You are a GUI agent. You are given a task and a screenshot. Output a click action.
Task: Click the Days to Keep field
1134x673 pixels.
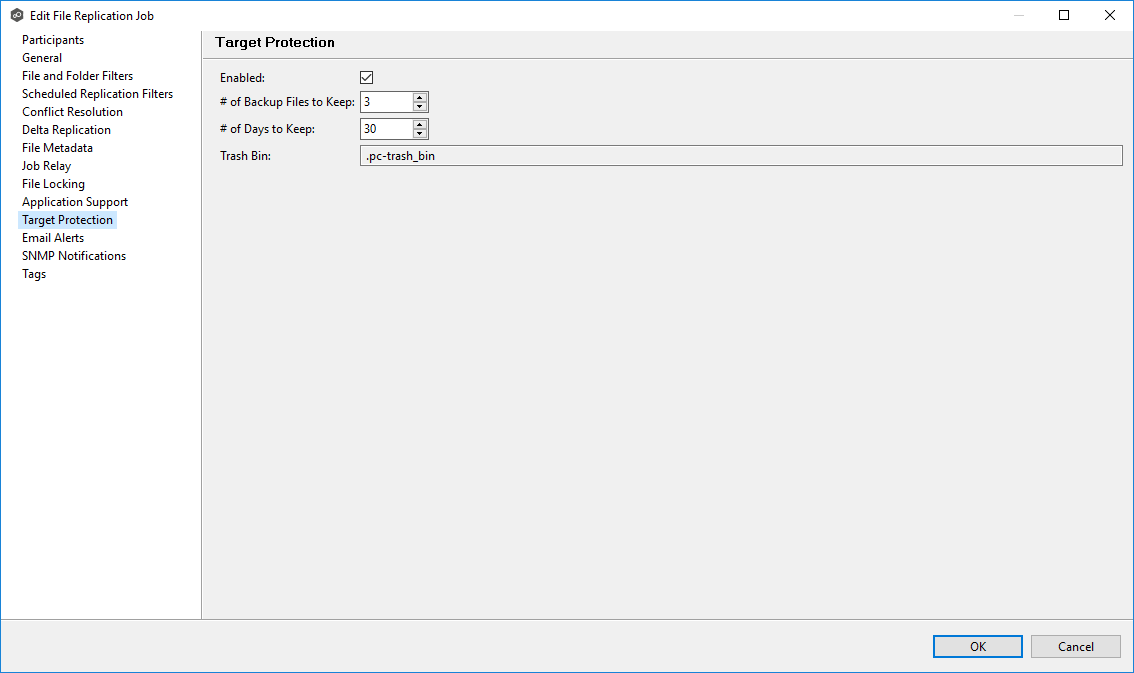(x=386, y=129)
